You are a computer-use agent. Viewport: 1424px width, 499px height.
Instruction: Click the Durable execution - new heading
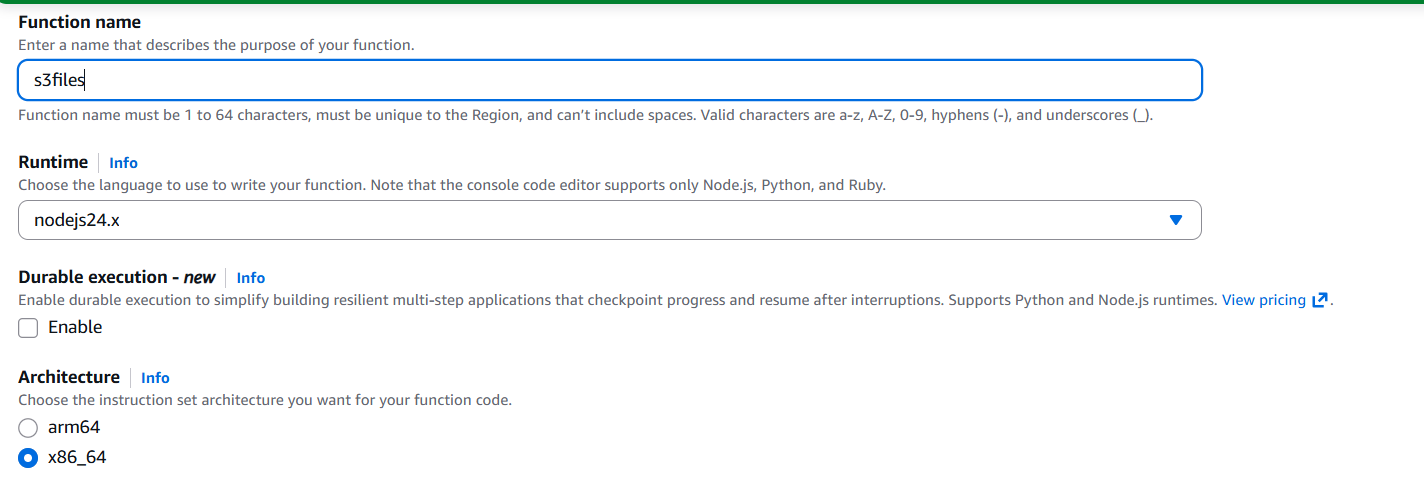[116, 277]
